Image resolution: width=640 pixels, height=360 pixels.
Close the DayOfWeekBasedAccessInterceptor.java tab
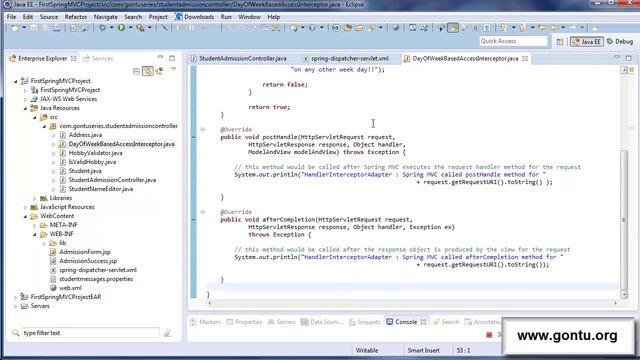point(525,59)
